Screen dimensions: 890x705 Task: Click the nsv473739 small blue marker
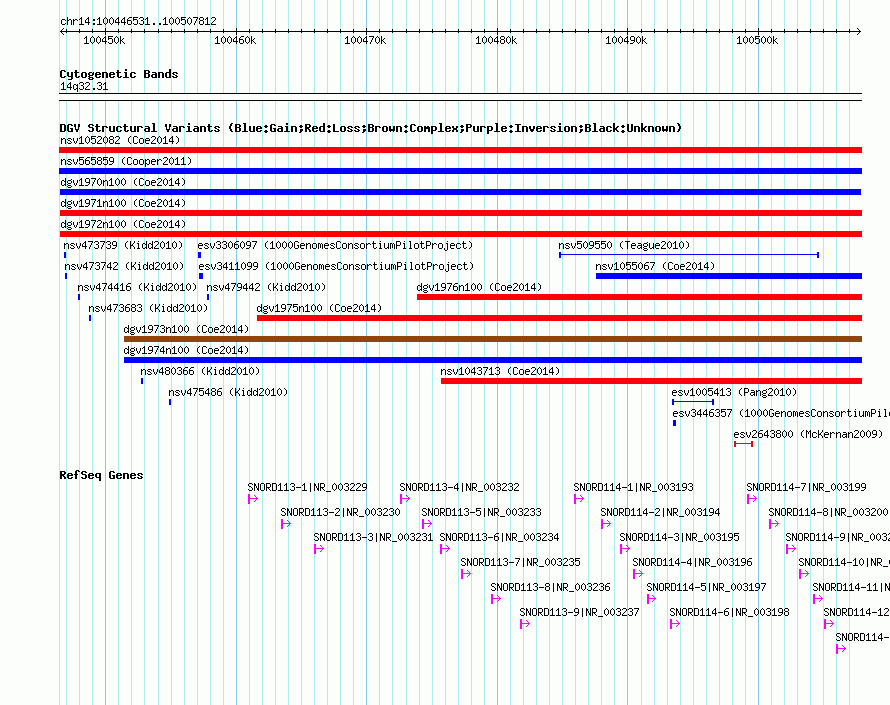[65, 255]
